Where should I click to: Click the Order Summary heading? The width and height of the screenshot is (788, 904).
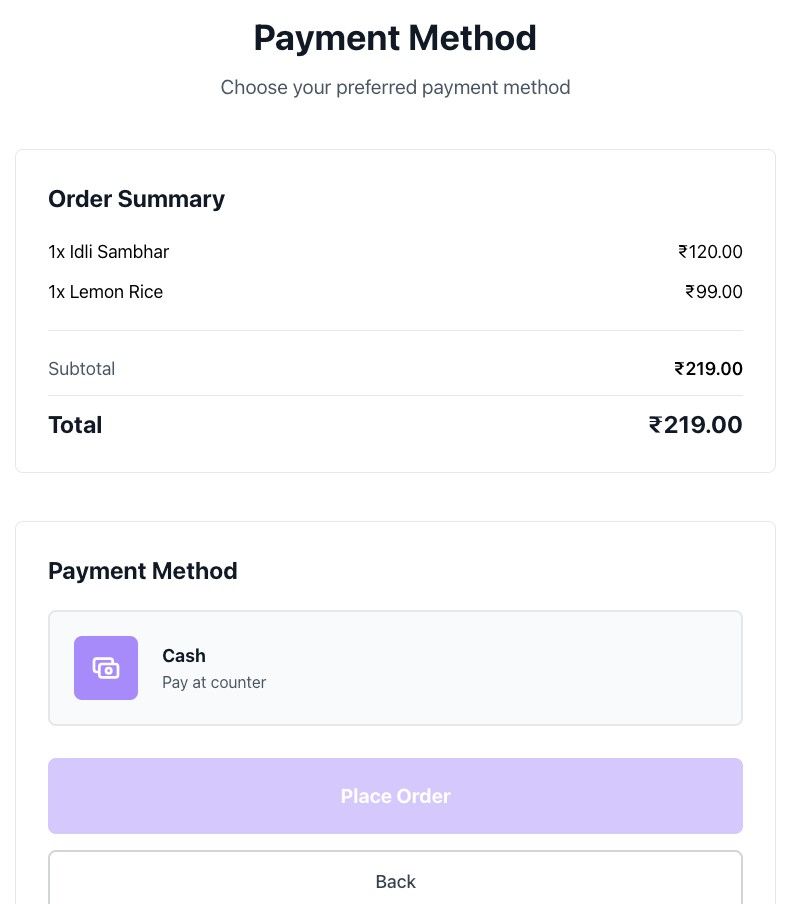click(136, 199)
